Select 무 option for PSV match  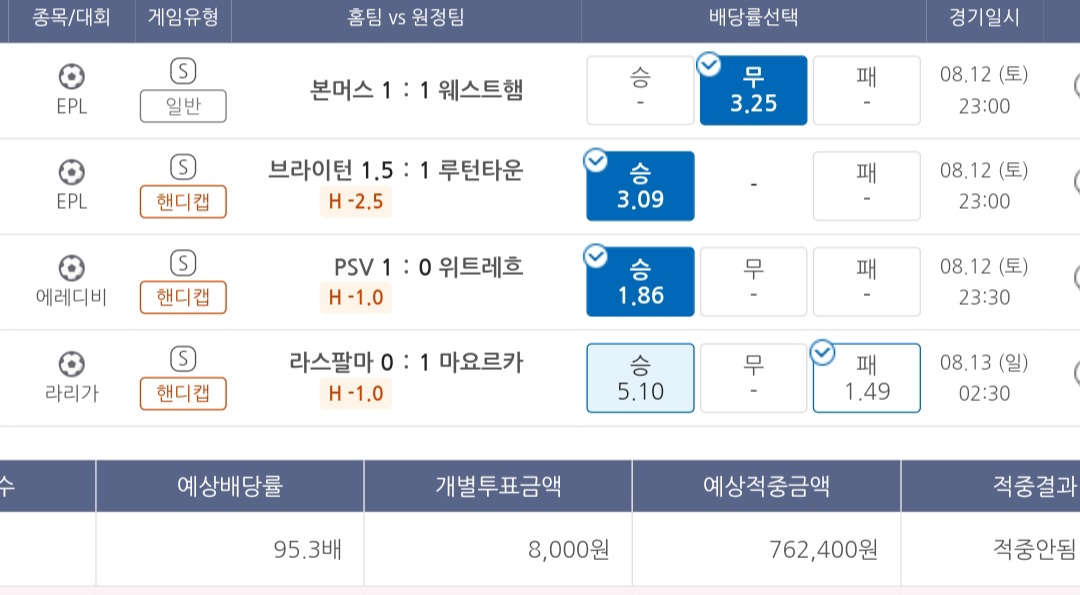pyautogui.click(x=754, y=282)
